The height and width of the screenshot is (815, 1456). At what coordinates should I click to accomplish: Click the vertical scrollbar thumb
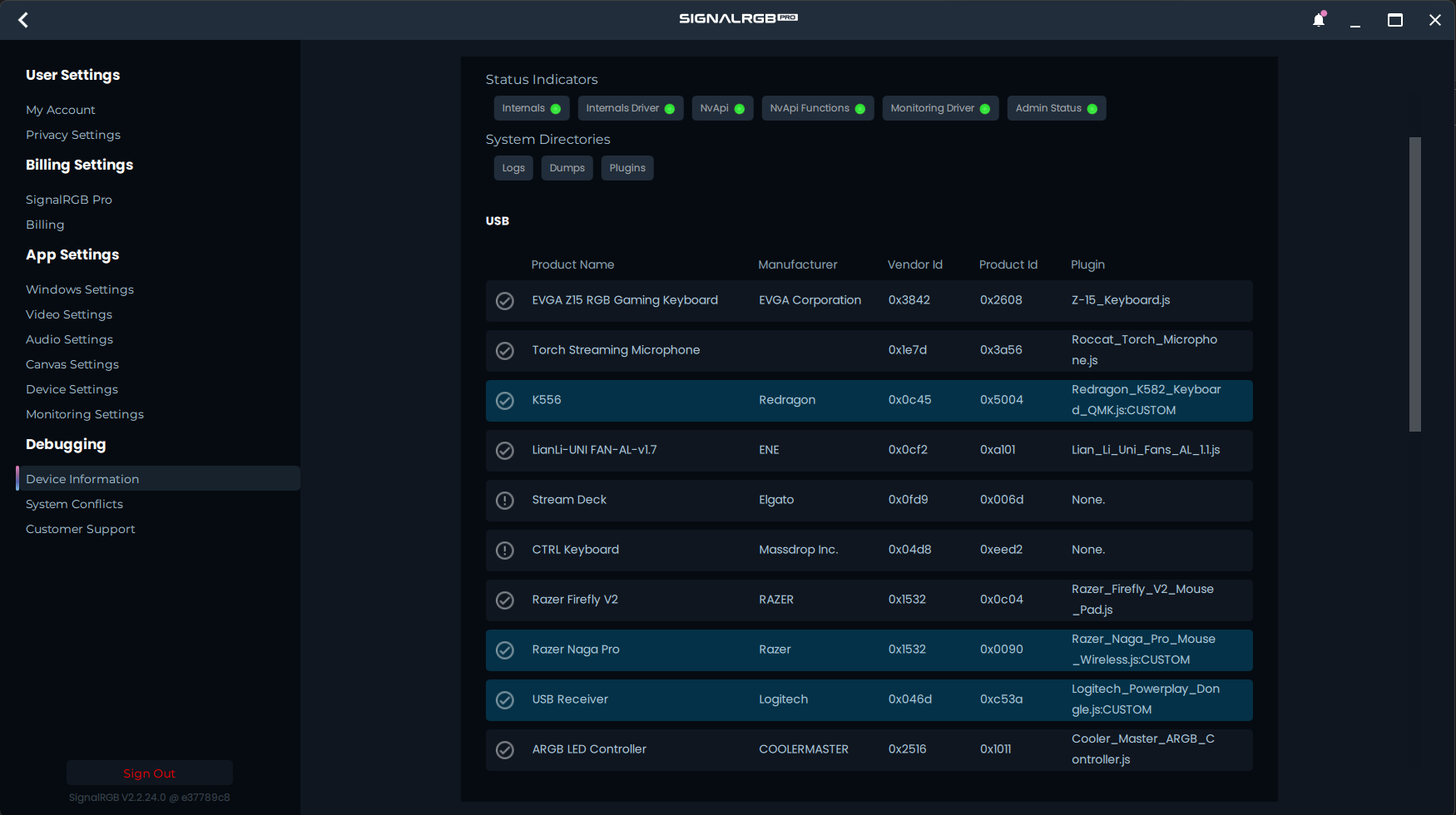click(1414, 284)
